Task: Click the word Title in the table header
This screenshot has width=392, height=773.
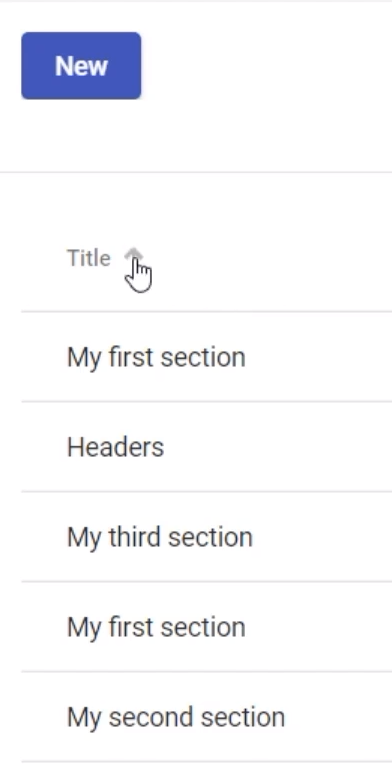Action: pos(89,258)
